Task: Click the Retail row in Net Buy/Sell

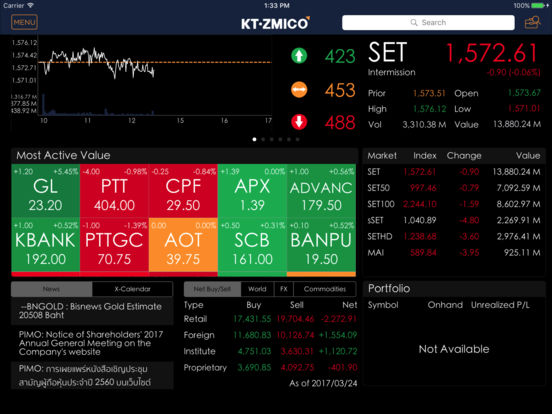Action: click(x=270, y=319)
